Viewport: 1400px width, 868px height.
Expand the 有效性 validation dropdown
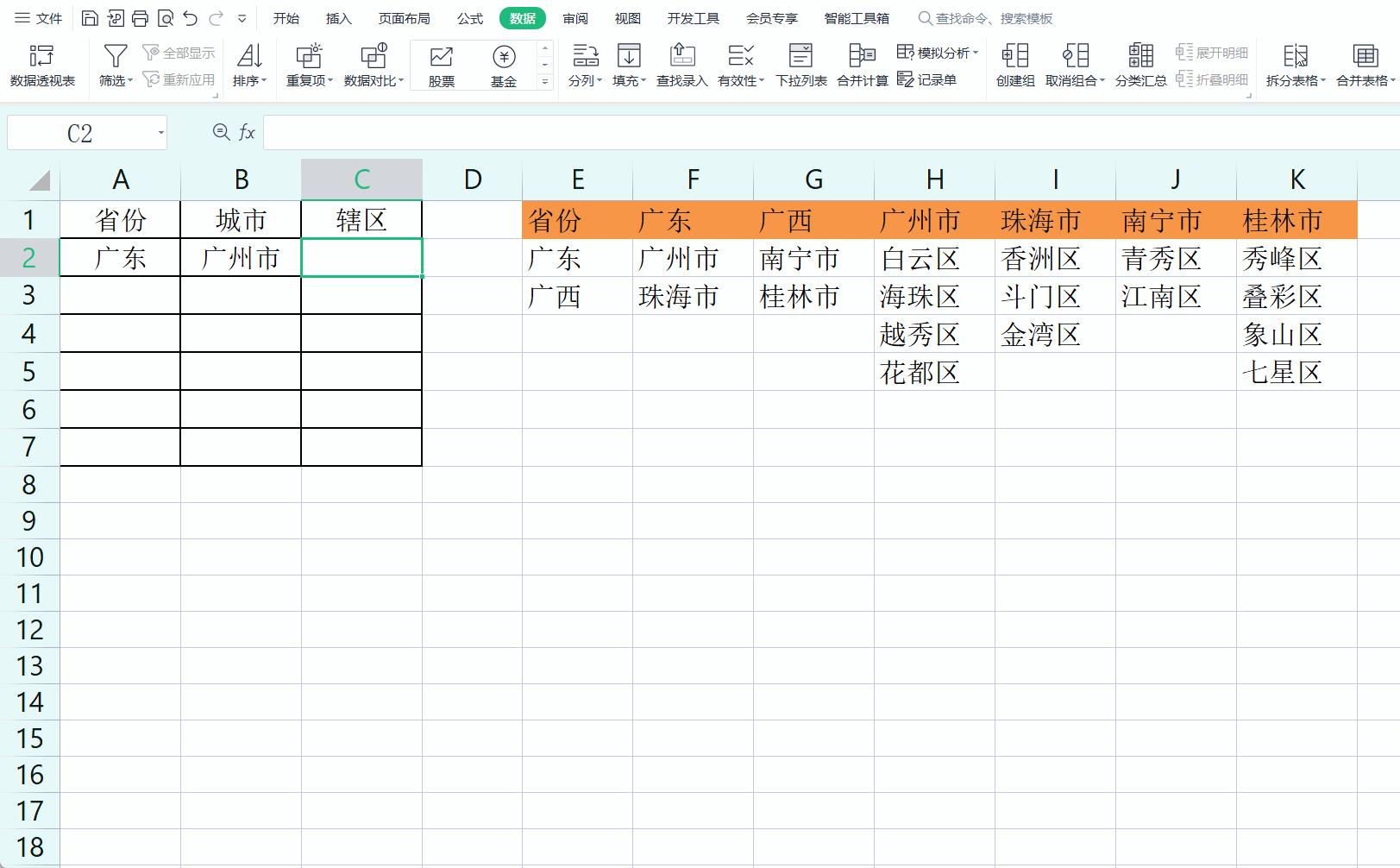point(741,79)
